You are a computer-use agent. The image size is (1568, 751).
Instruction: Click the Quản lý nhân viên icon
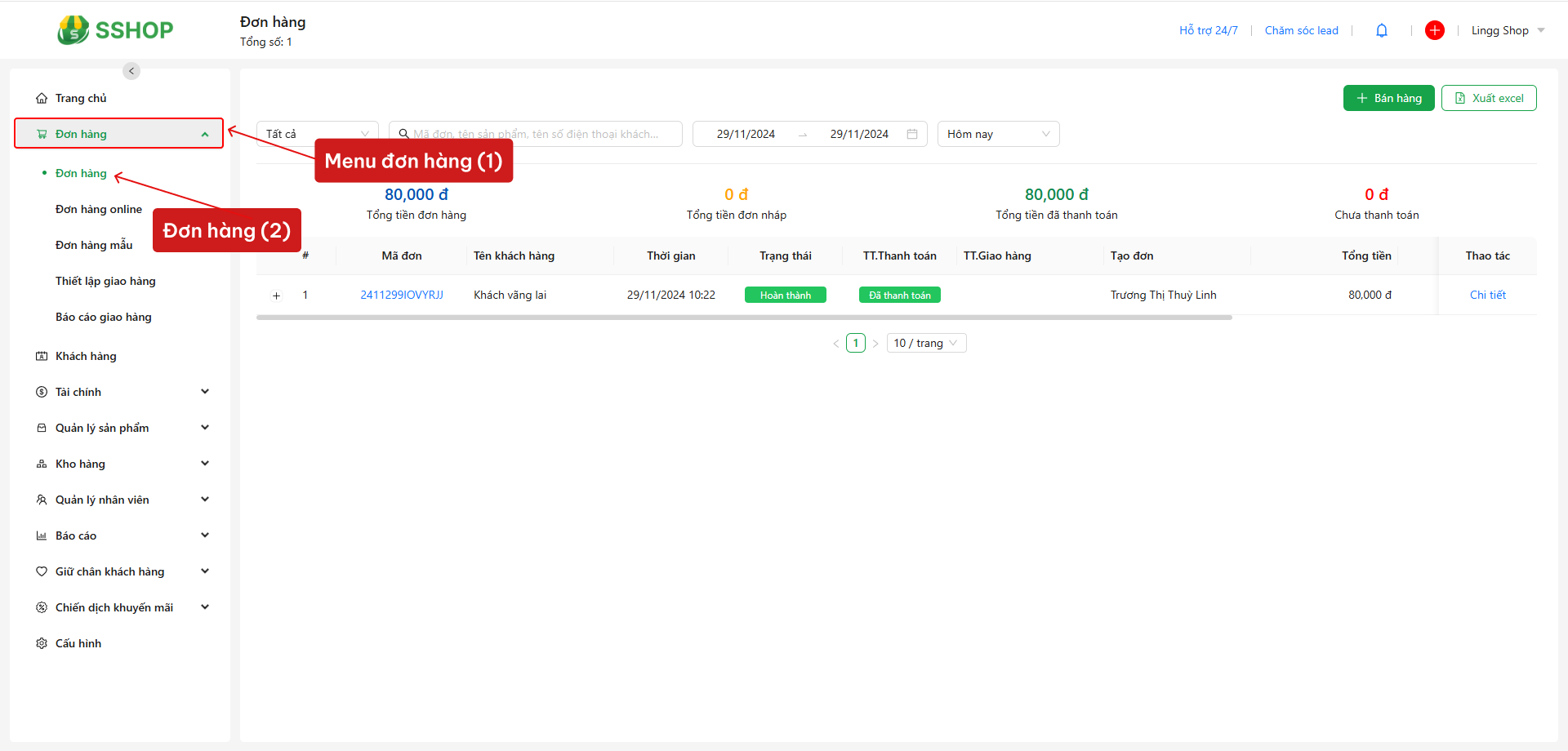42,500
